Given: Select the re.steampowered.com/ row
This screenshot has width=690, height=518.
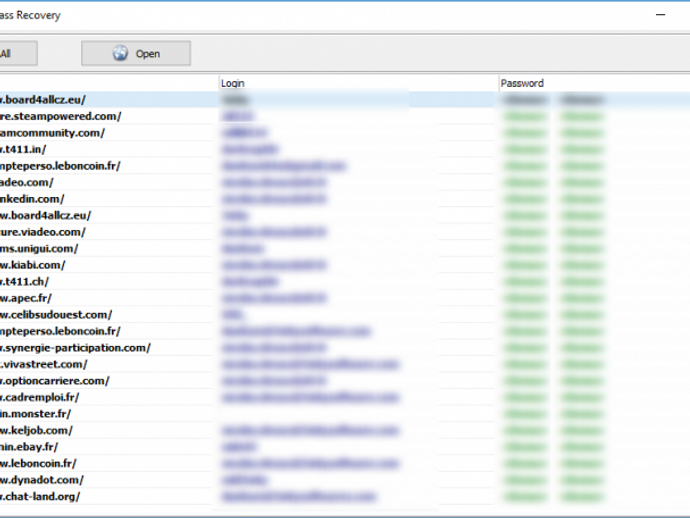Looking at the screenshot, I should 345,116.
